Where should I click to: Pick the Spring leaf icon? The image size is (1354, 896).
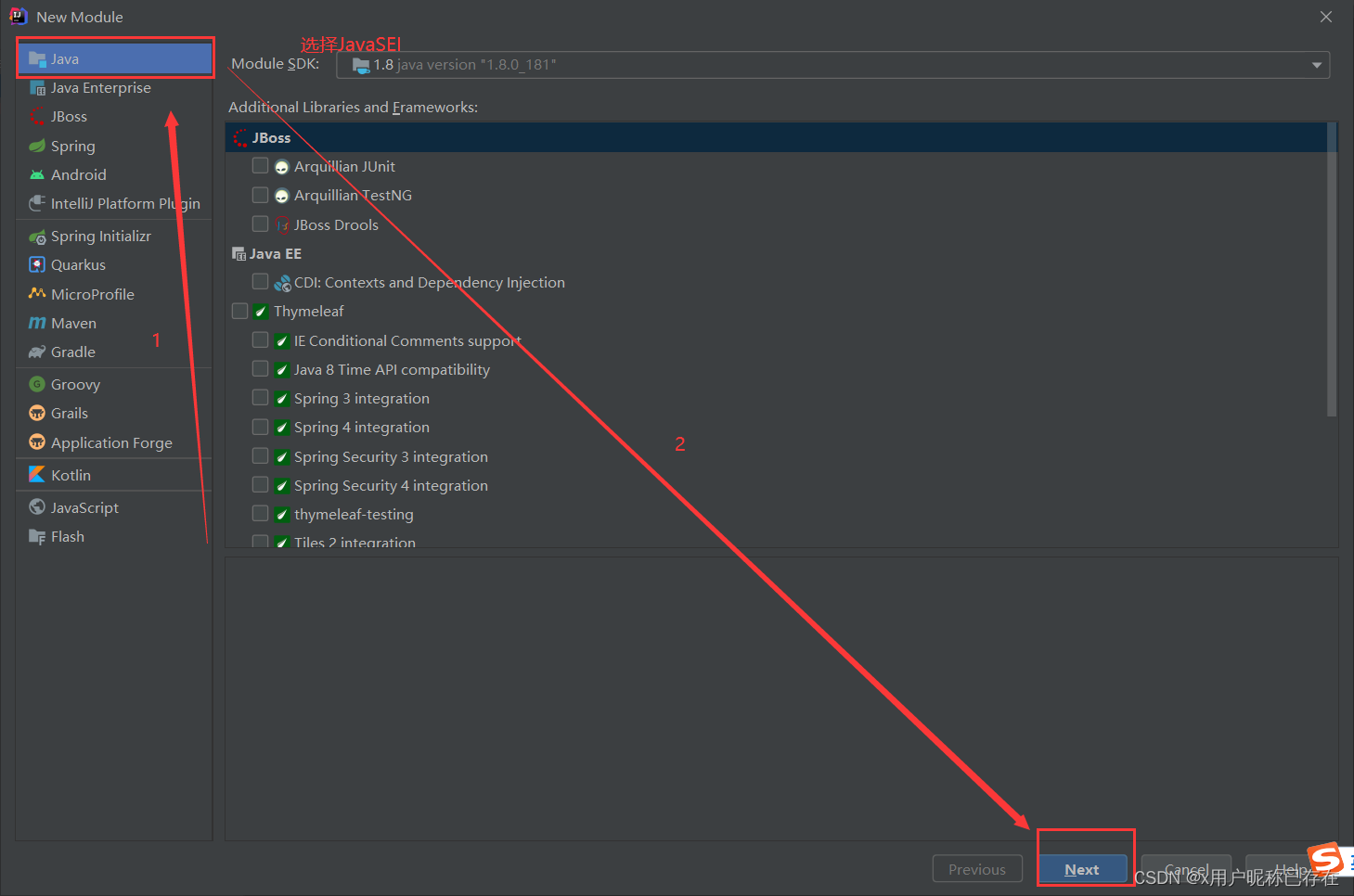pos(37,146)
